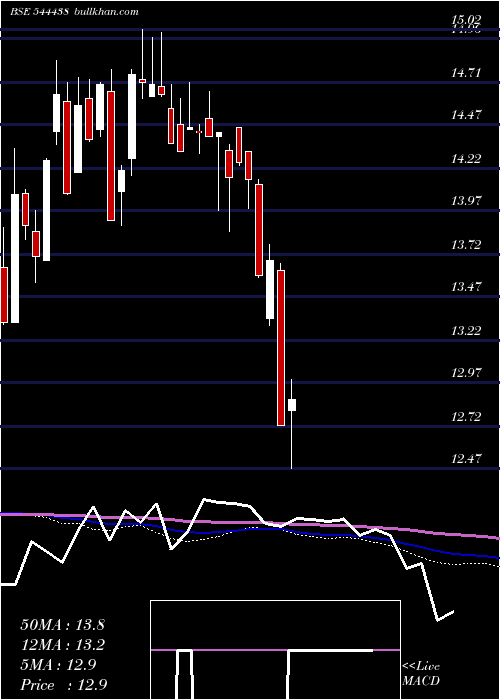Click the 13.22 price axis label
500x700 pixels.
coord(467,331)
